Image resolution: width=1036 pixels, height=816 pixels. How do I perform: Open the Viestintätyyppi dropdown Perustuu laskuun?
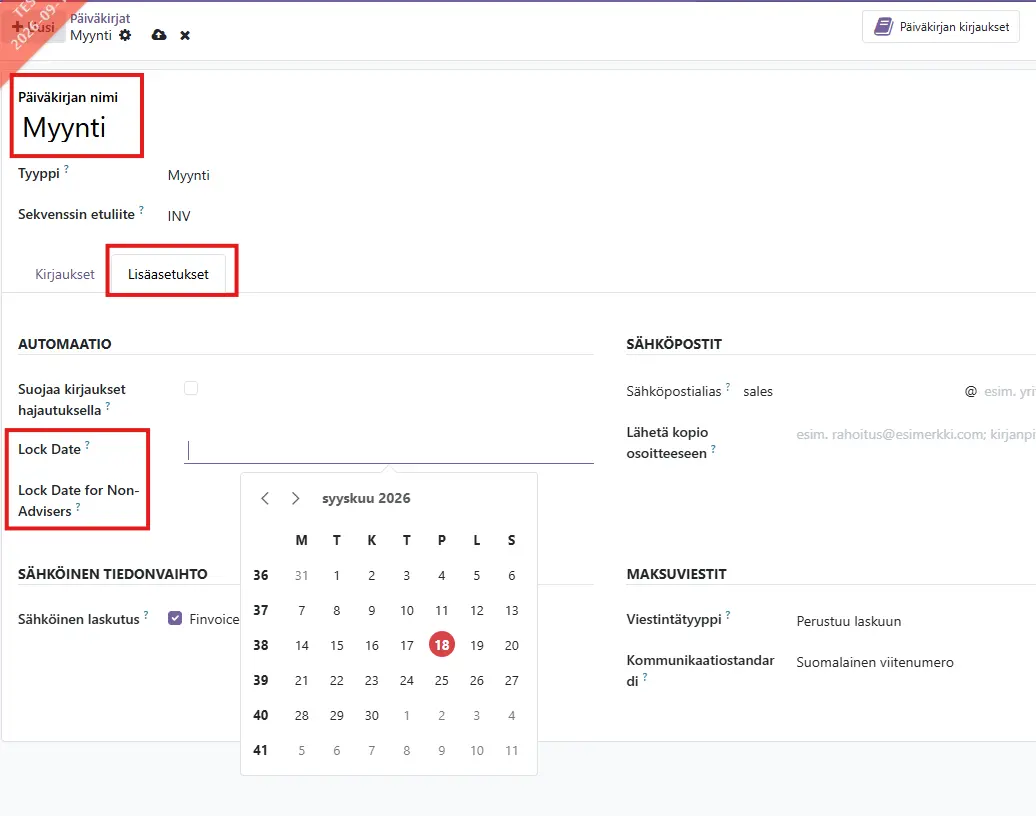tap(848, 621)
